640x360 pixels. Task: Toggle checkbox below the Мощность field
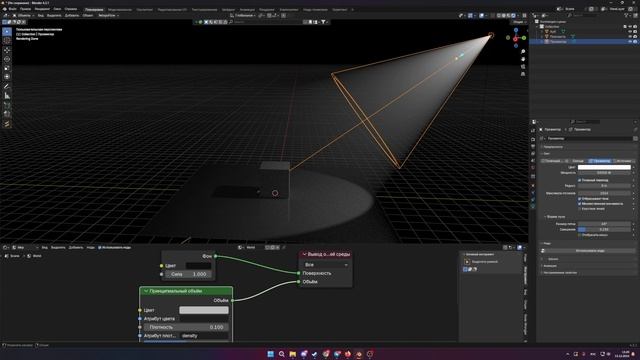click(x=580, y=180)
